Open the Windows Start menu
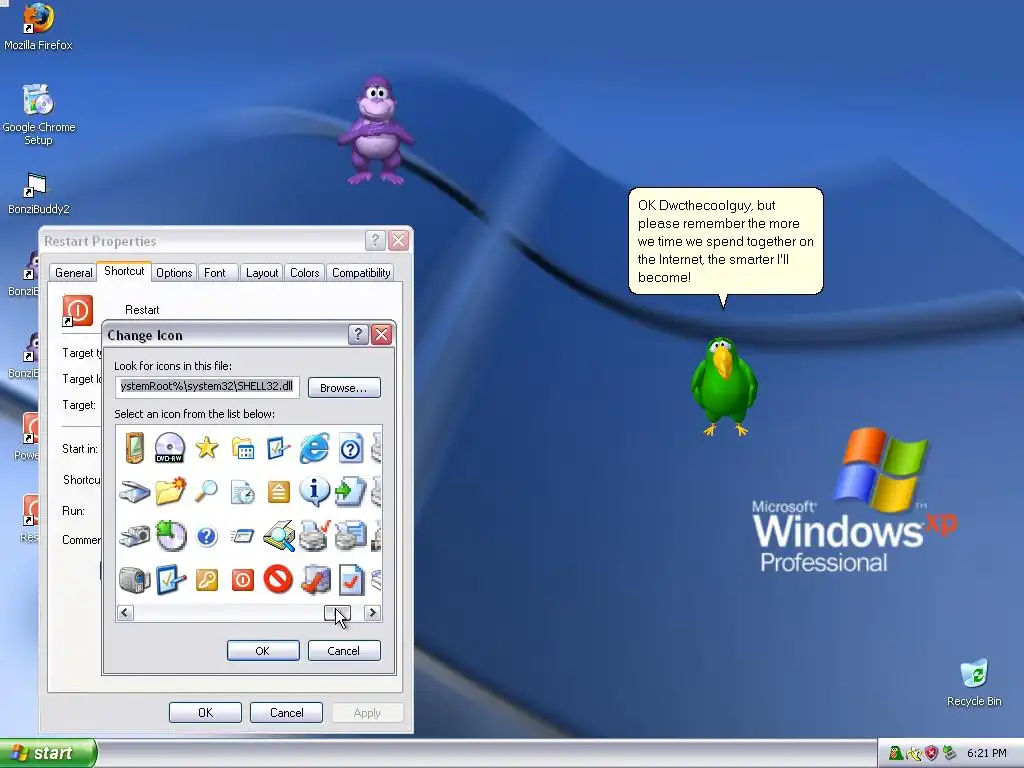The width and height of the screenshot is (1024, 768). point(48,753)
